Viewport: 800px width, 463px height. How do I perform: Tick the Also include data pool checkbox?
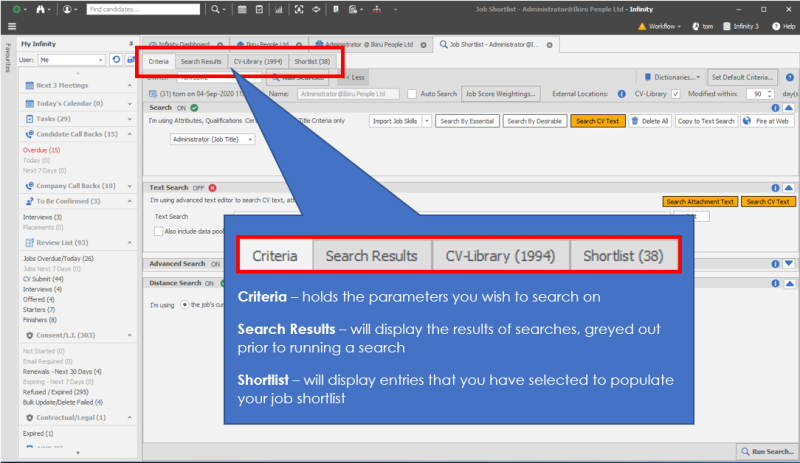coord(159,231)
